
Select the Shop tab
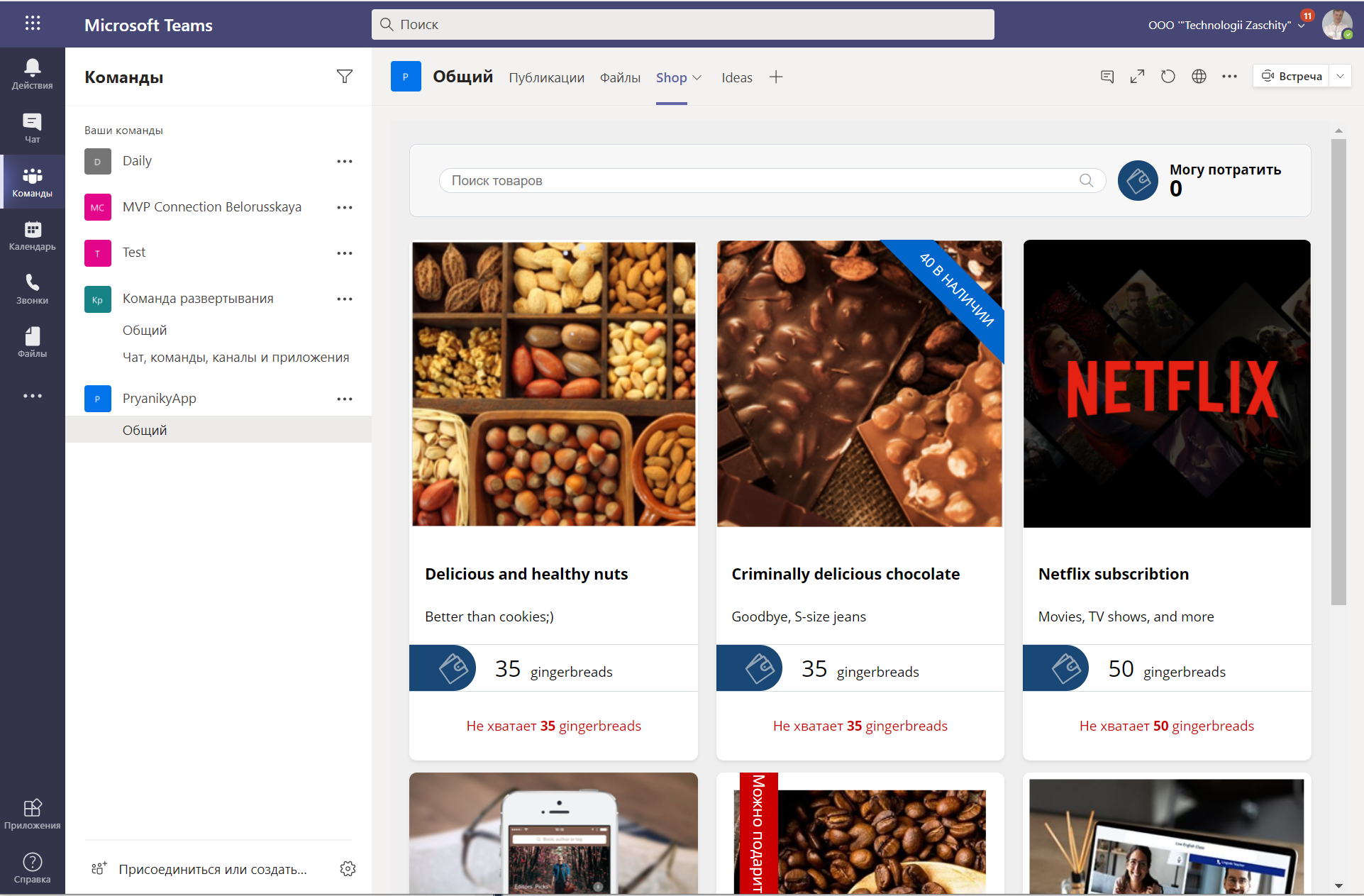[671, 78]
